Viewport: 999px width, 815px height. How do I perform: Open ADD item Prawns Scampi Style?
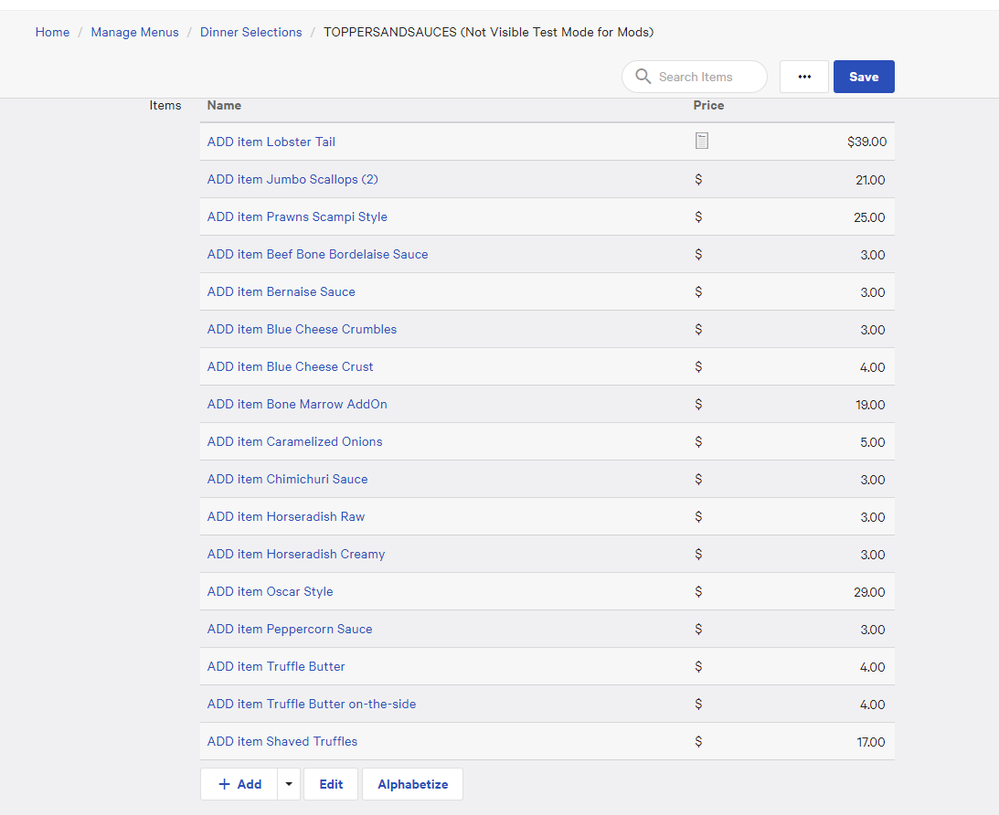(x=297, y=217)
